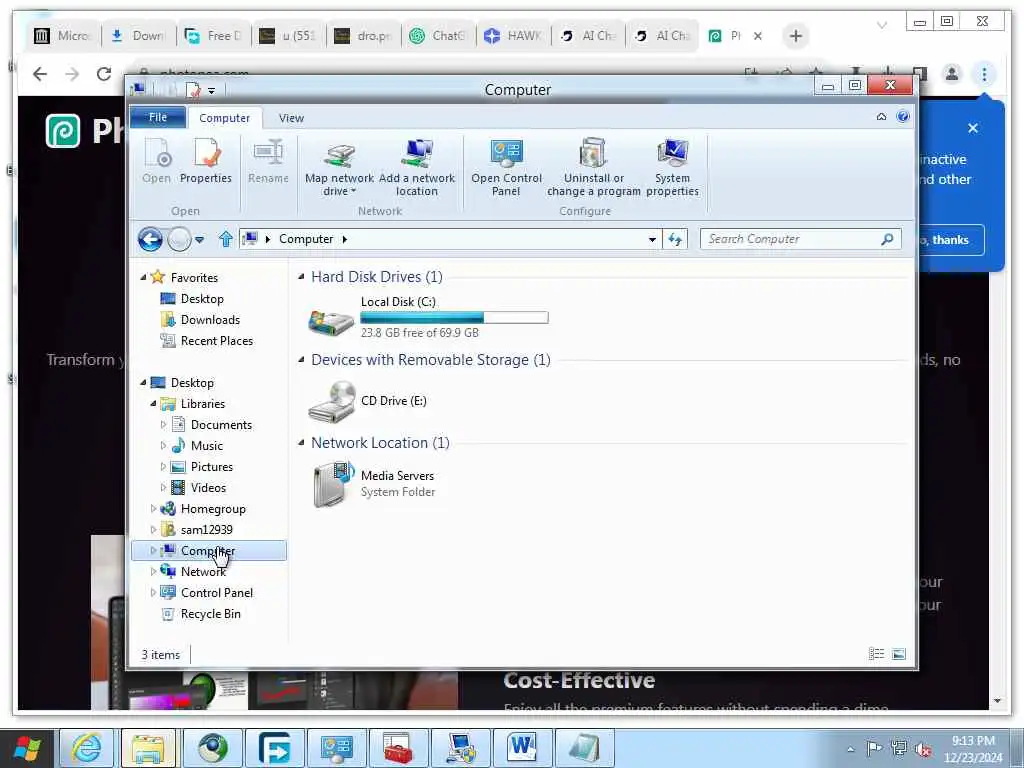Click the volume tray icon
This screenshot has height=768, width=1024.
pyautogui.click(x=923, y=750)
